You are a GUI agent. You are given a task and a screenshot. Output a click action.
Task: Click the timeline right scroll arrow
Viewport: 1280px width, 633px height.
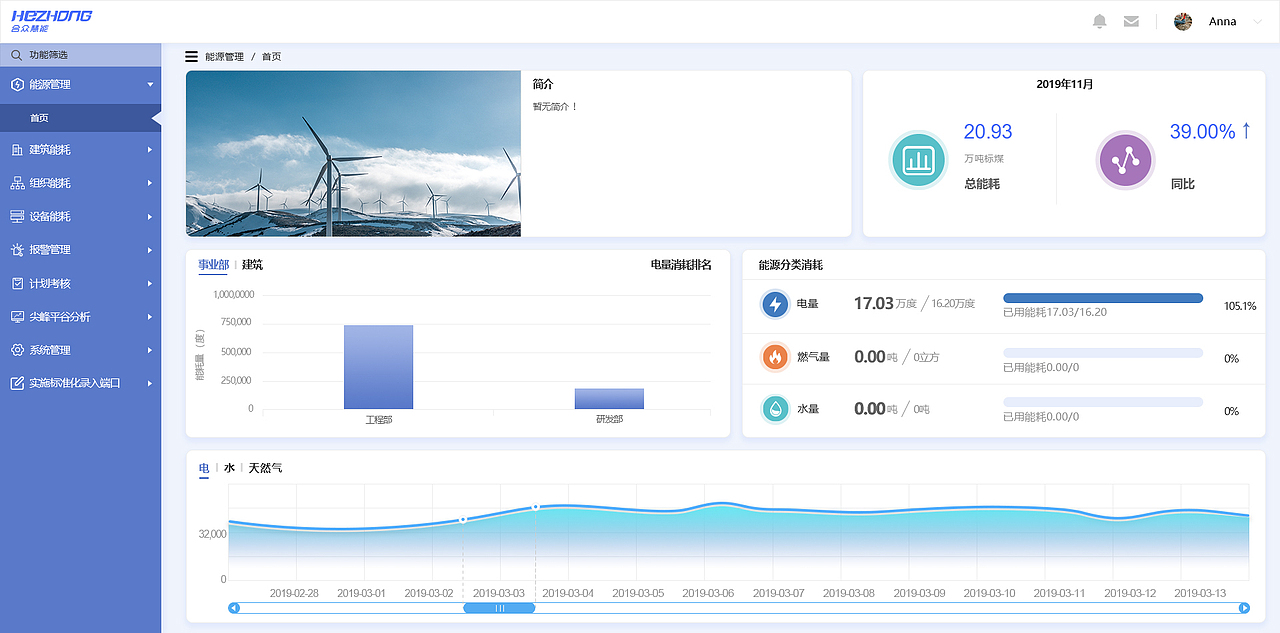[x=1244, y=608]
